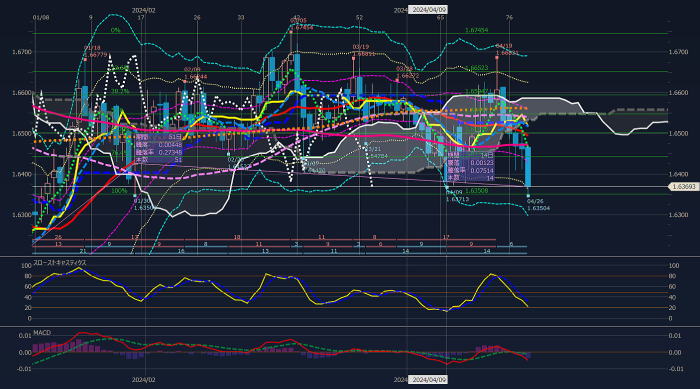Click the green 1.67454 Fibonacci price label
The image size is (700, 389).
pyautogui.click(x=476, y=30)
